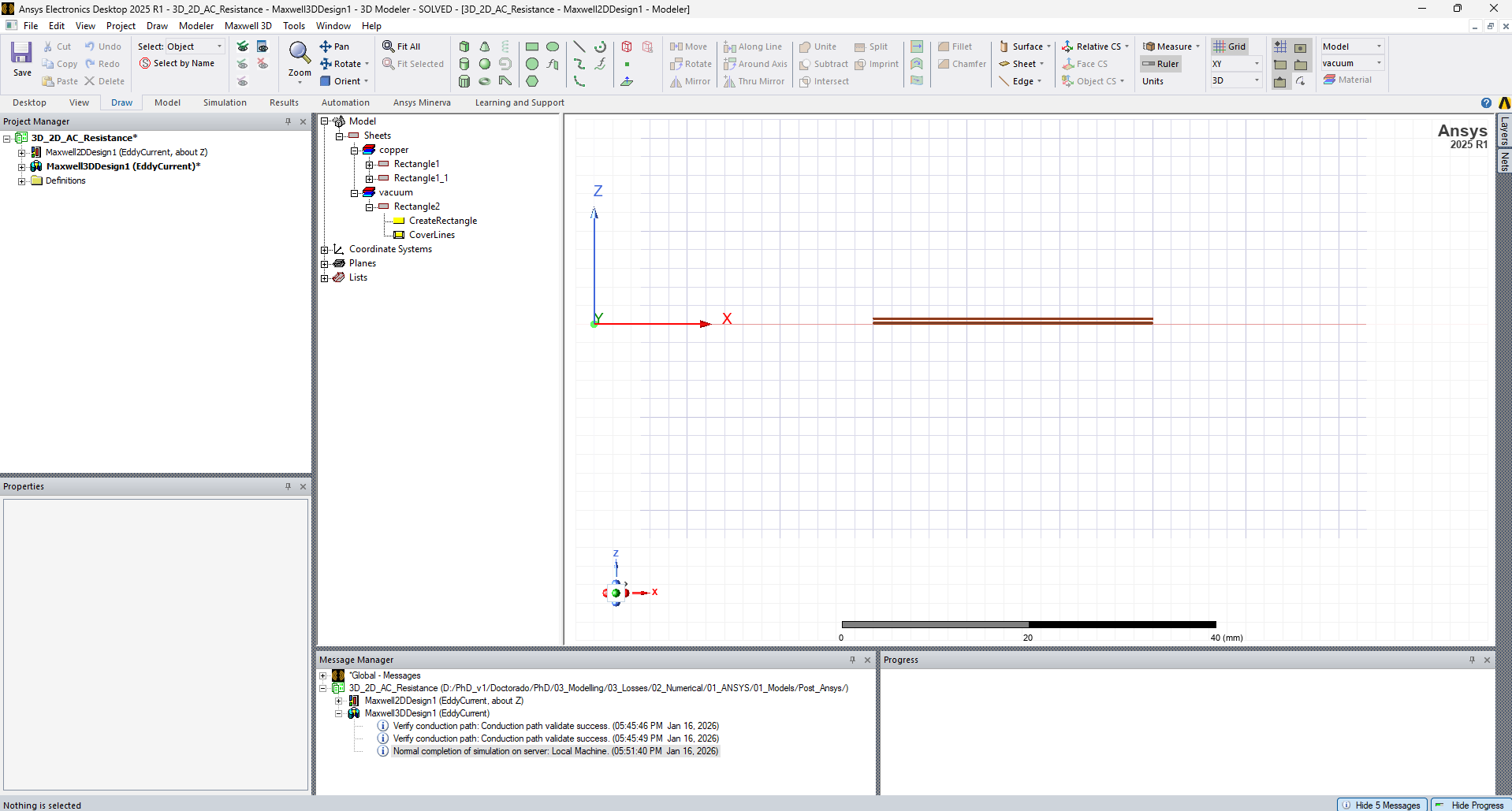Click the Hide 5 Messages button
This screenshot has width=1512, height=811.
[x=1381, y=805]
